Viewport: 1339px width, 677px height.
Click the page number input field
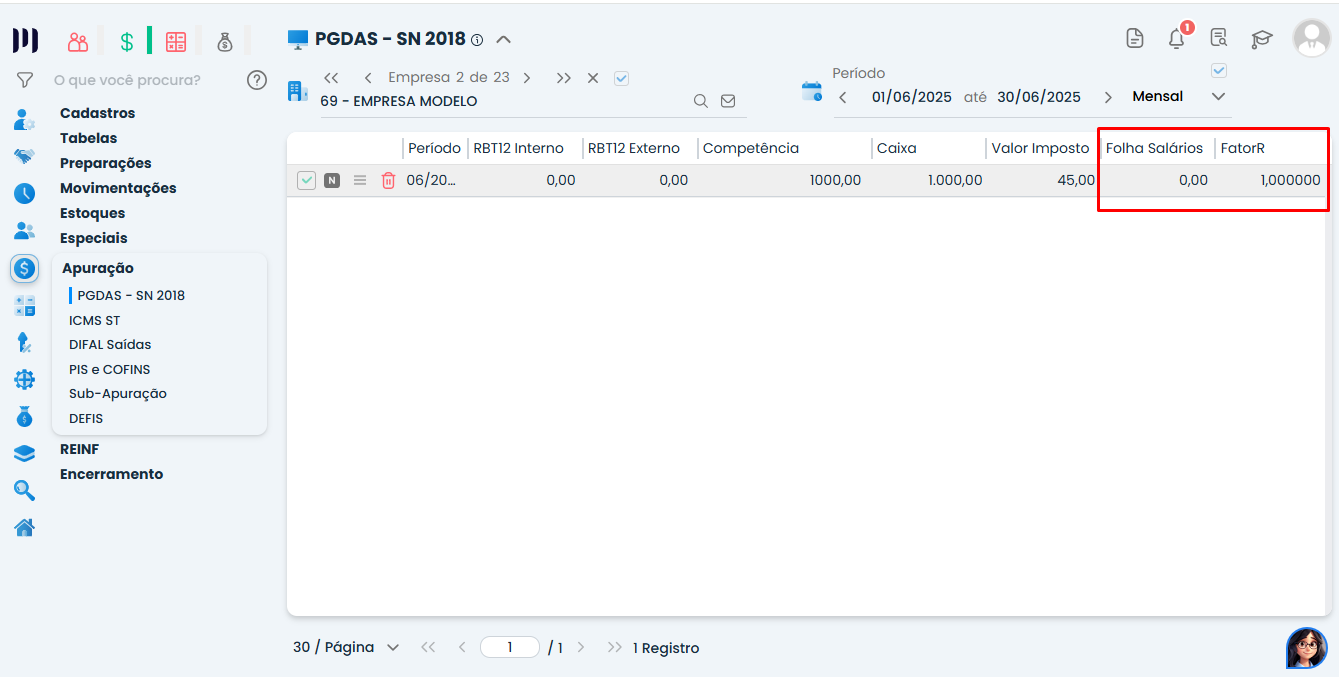510,648
